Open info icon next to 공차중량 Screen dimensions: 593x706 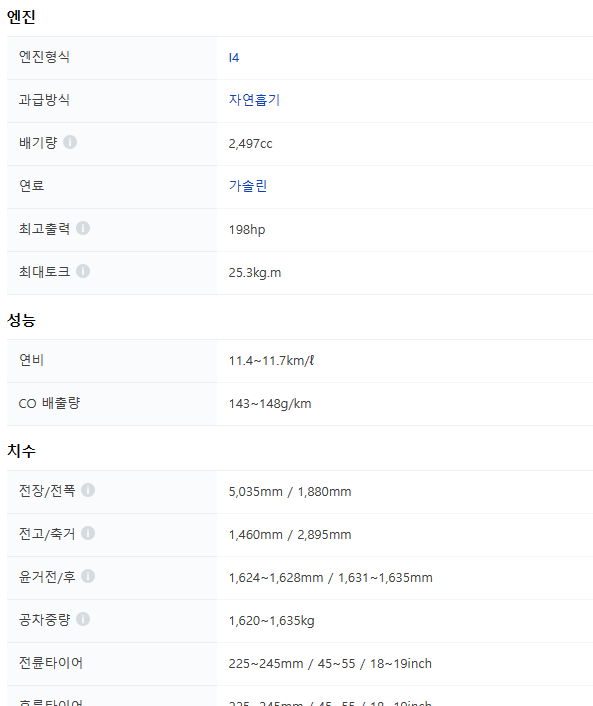click(x=83, y=619)
